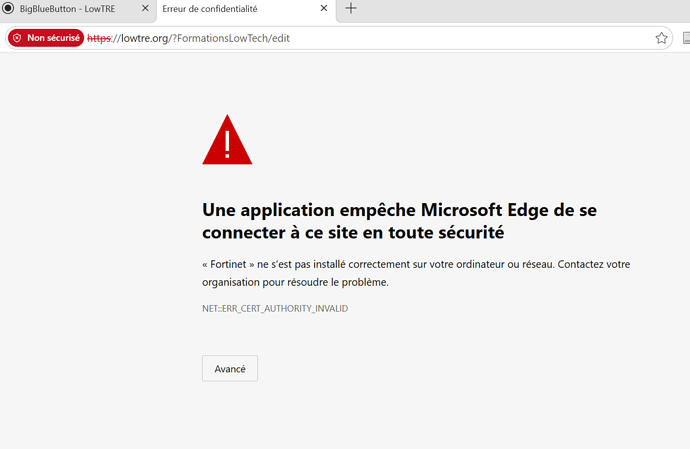Click the recording indicator icon on the BigBlueButton tab

(8, 8)
